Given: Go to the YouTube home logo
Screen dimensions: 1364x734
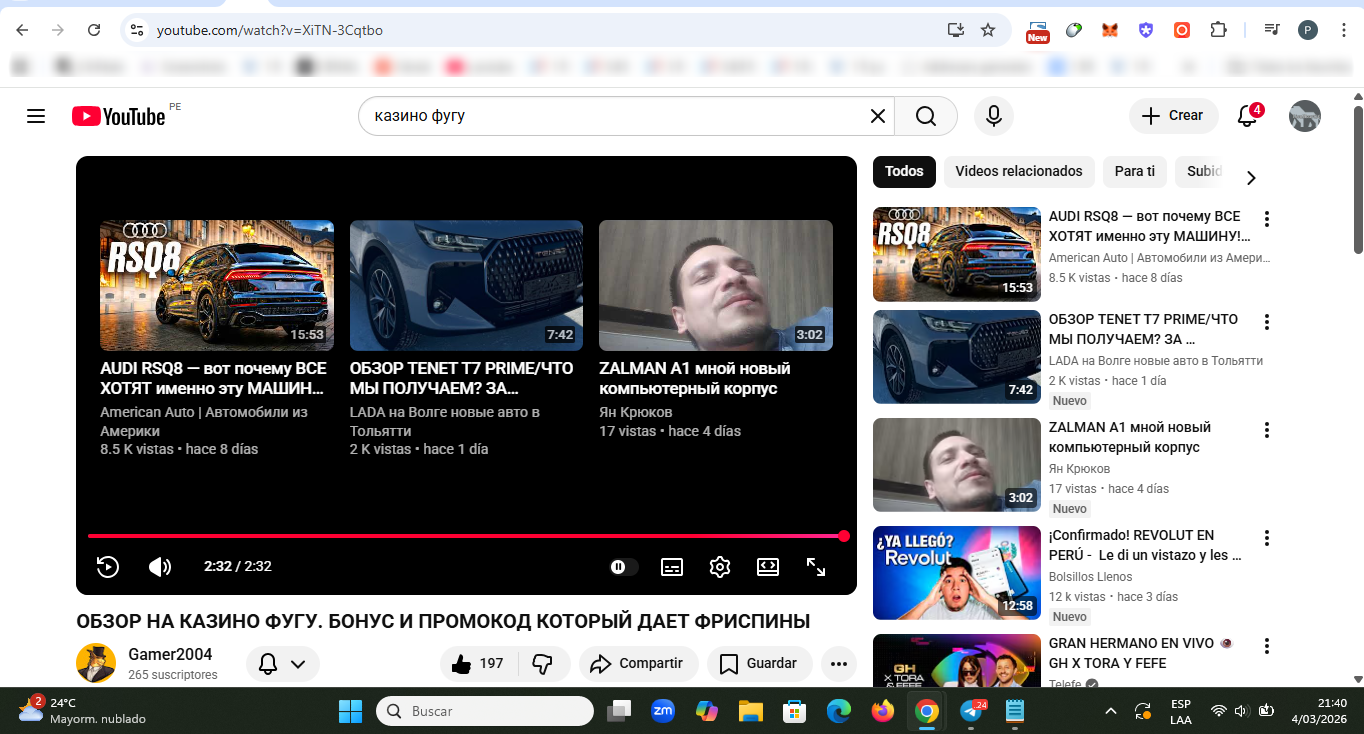Looking at the screenshot, I should [119, 116].
